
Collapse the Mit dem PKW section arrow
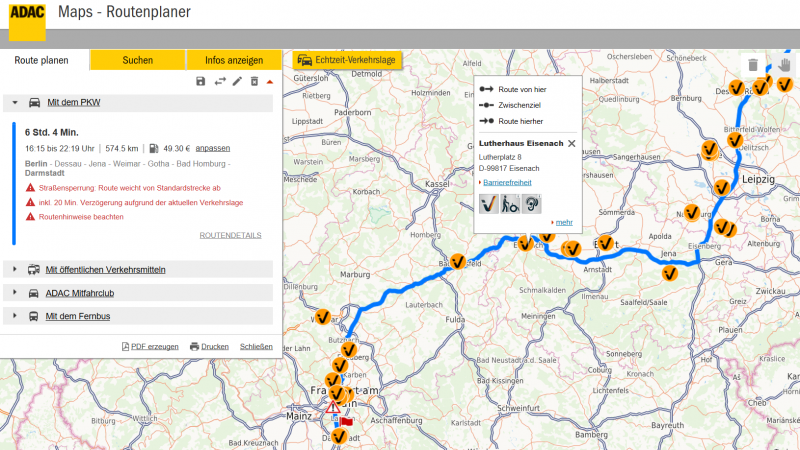15,103
